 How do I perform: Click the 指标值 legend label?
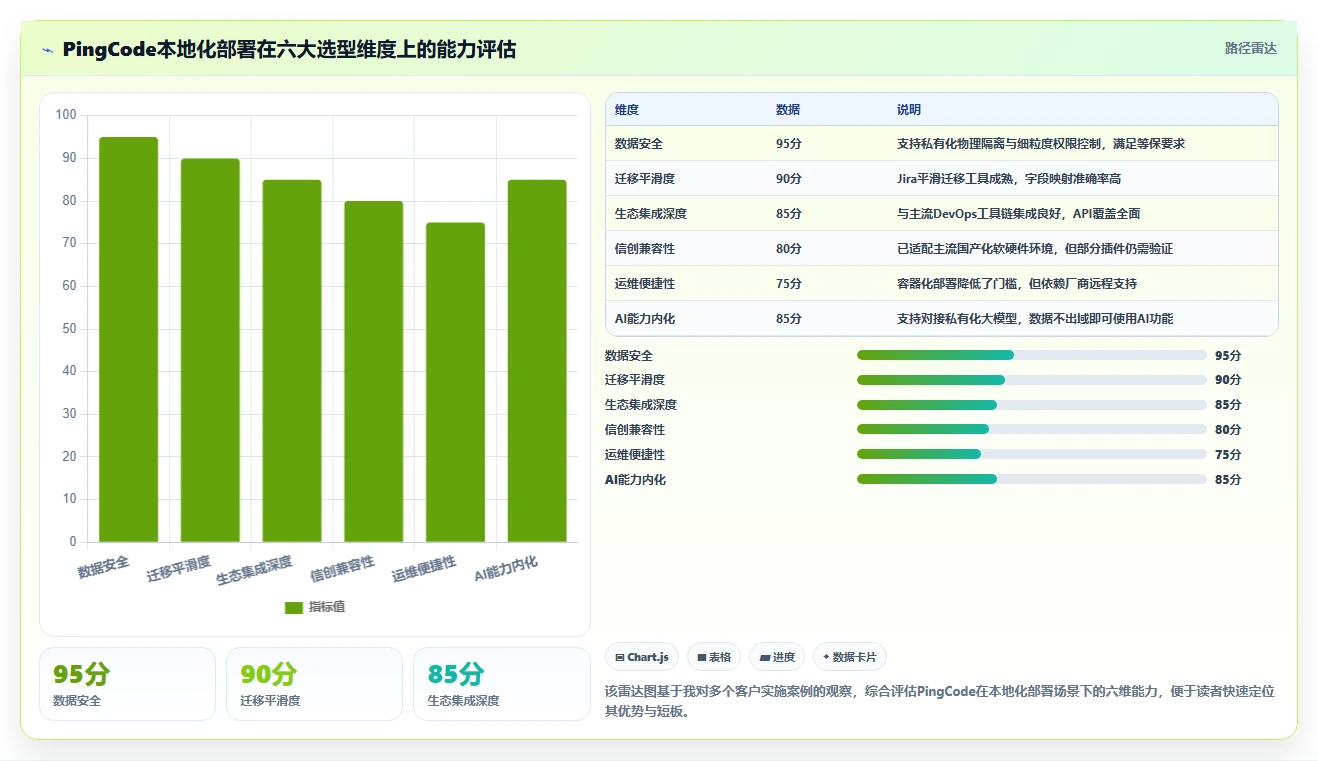coord(327,607)
